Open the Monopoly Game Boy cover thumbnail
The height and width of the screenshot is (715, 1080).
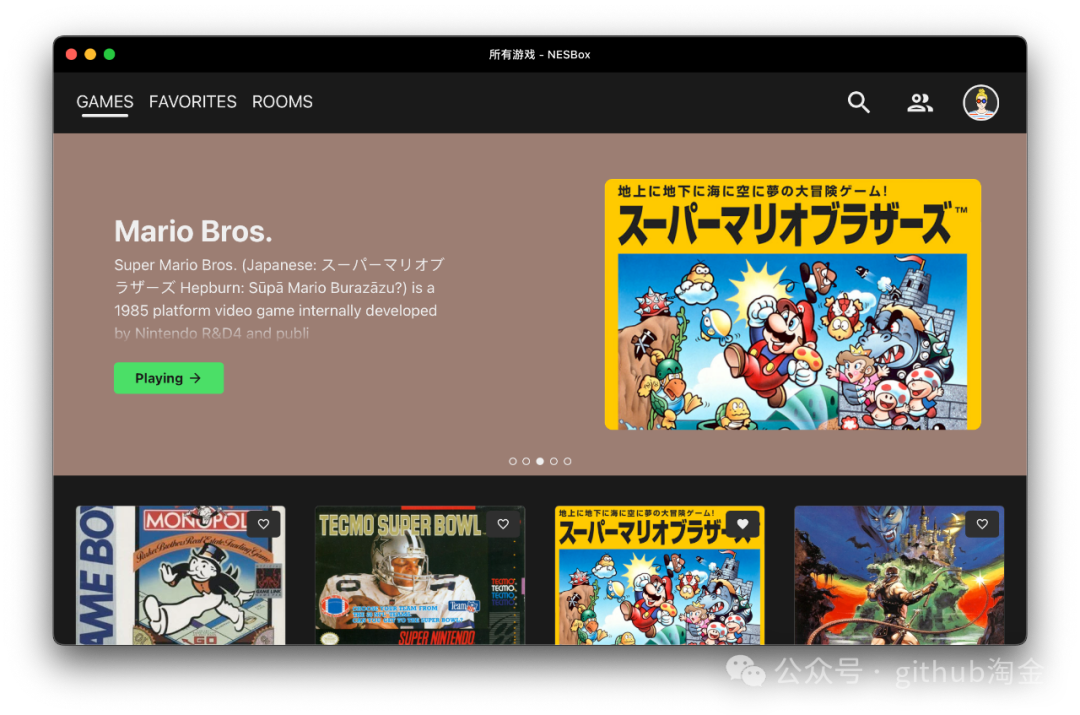pyautogui.click(x=180, y=575)
